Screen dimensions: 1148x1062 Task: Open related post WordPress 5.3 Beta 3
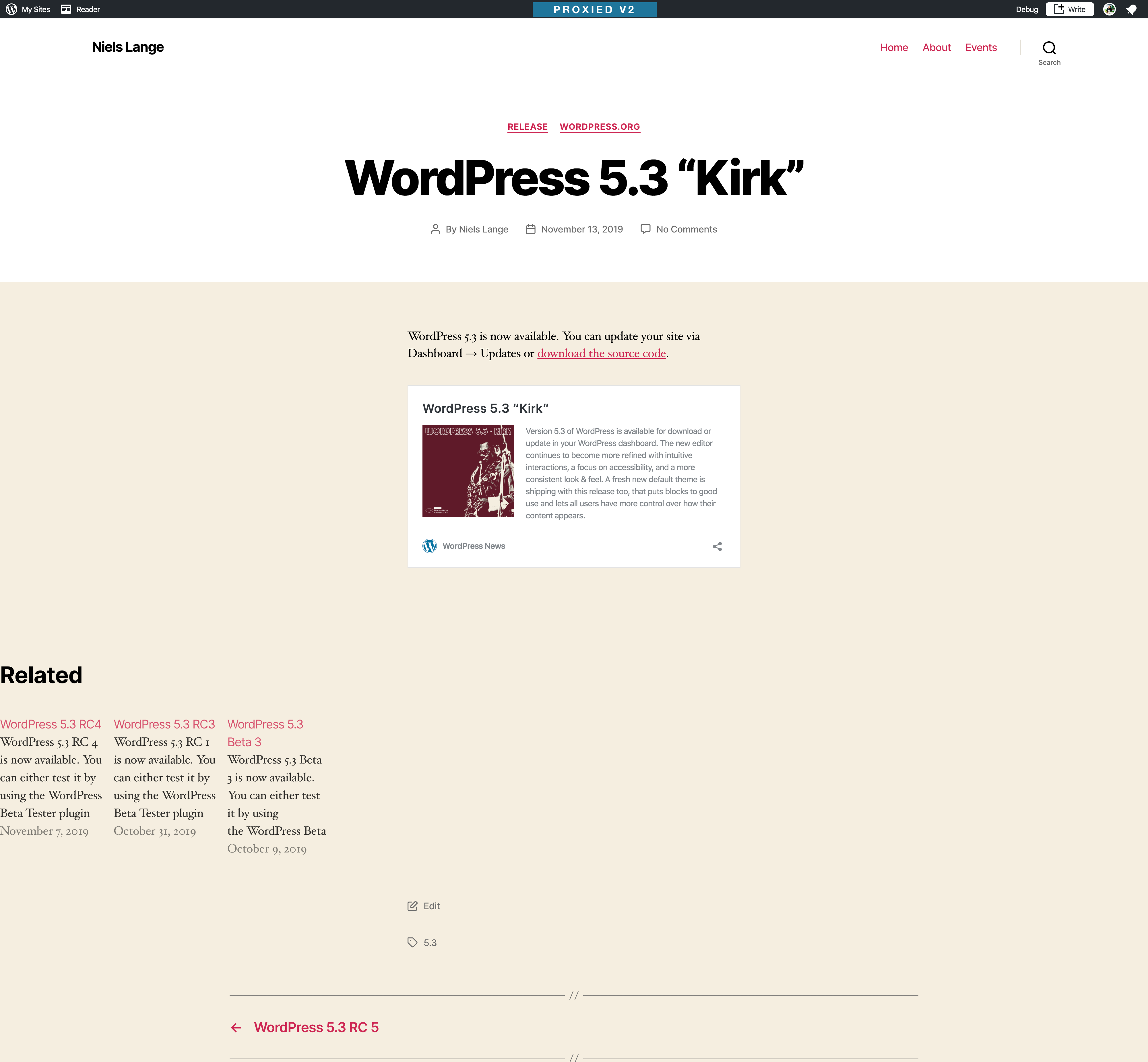(265, 733)
